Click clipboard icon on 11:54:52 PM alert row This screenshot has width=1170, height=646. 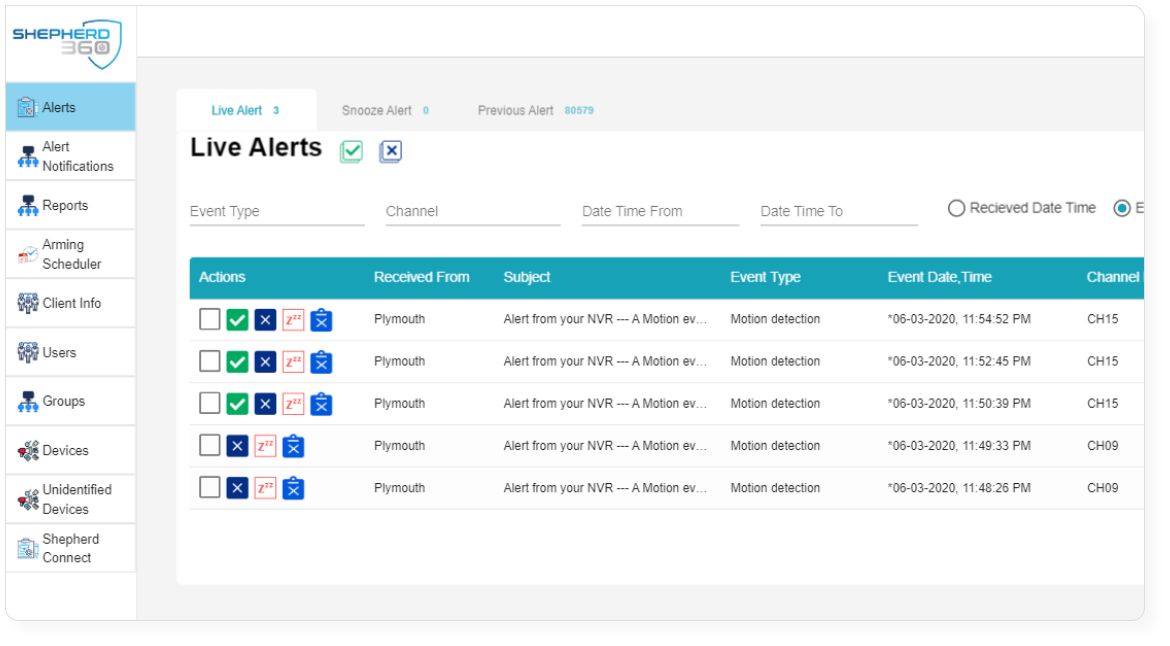321,320
